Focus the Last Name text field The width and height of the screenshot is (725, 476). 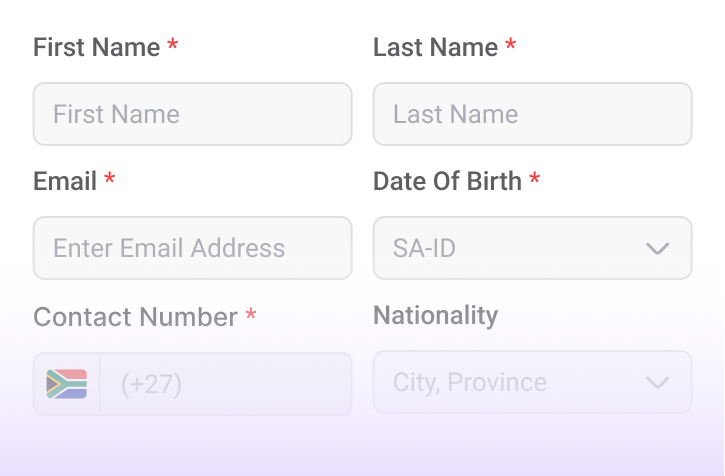pos(532,114)
